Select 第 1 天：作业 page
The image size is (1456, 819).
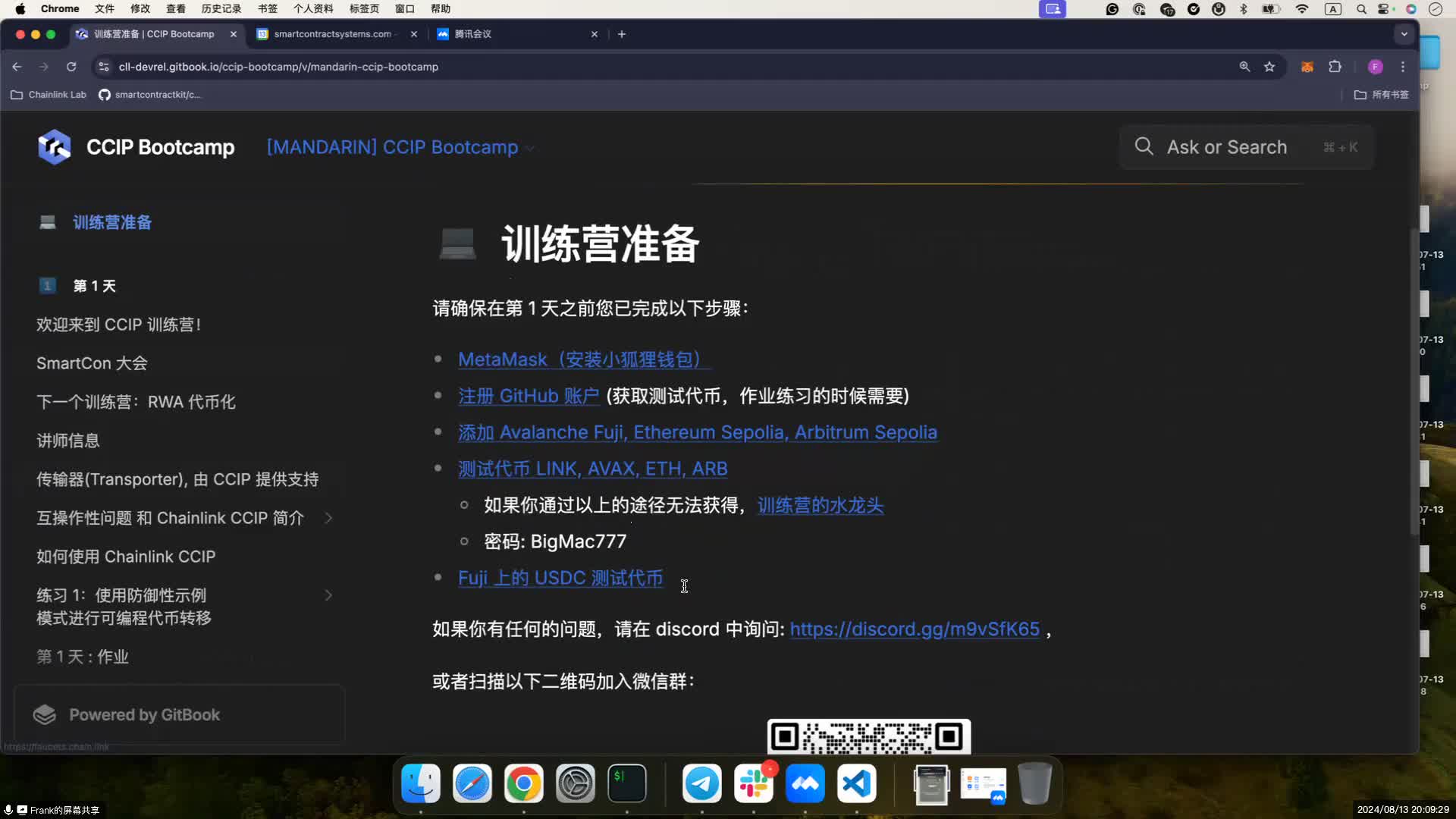tap(83, 657)
